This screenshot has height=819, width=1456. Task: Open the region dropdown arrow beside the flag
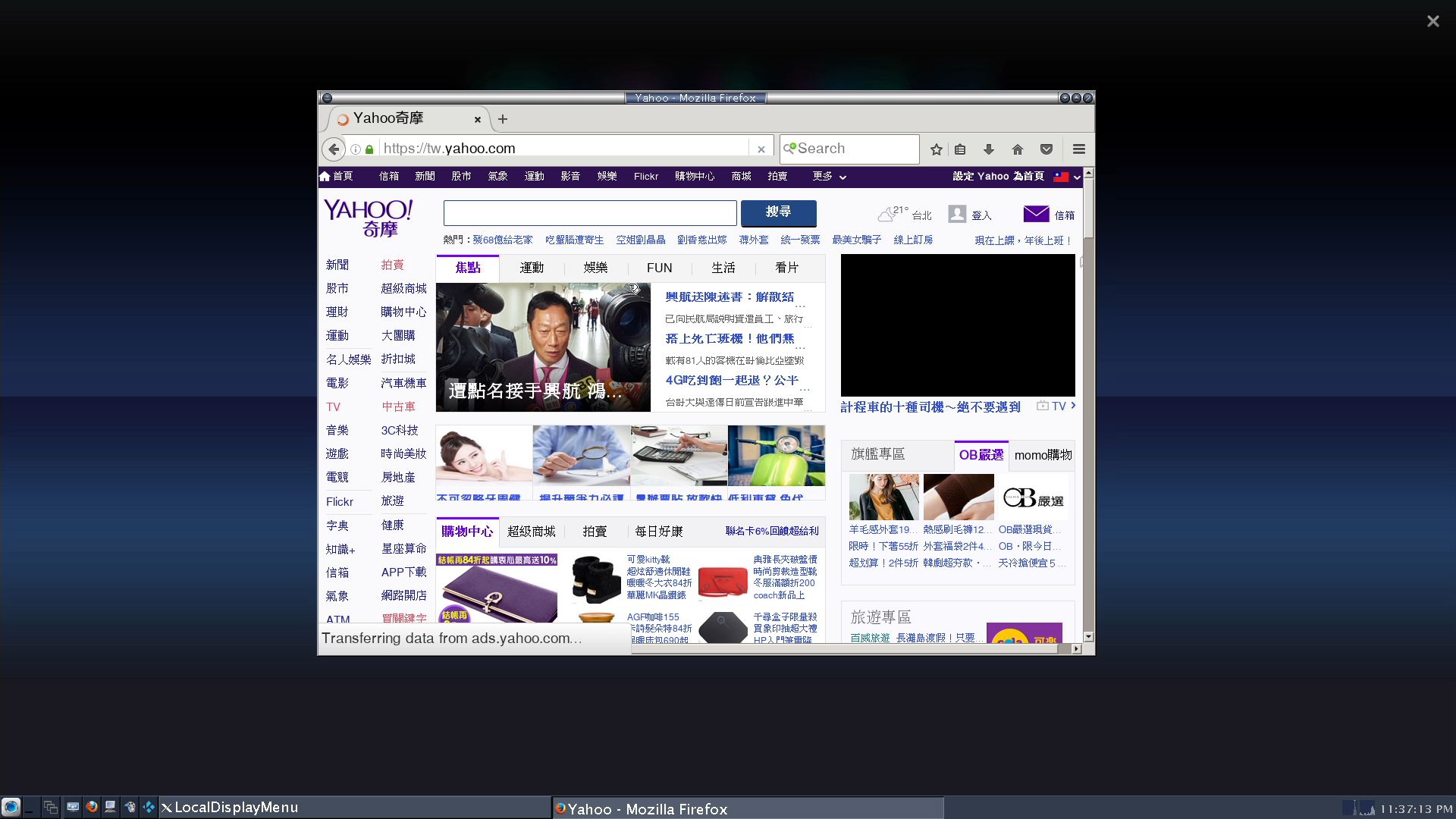1077,177
